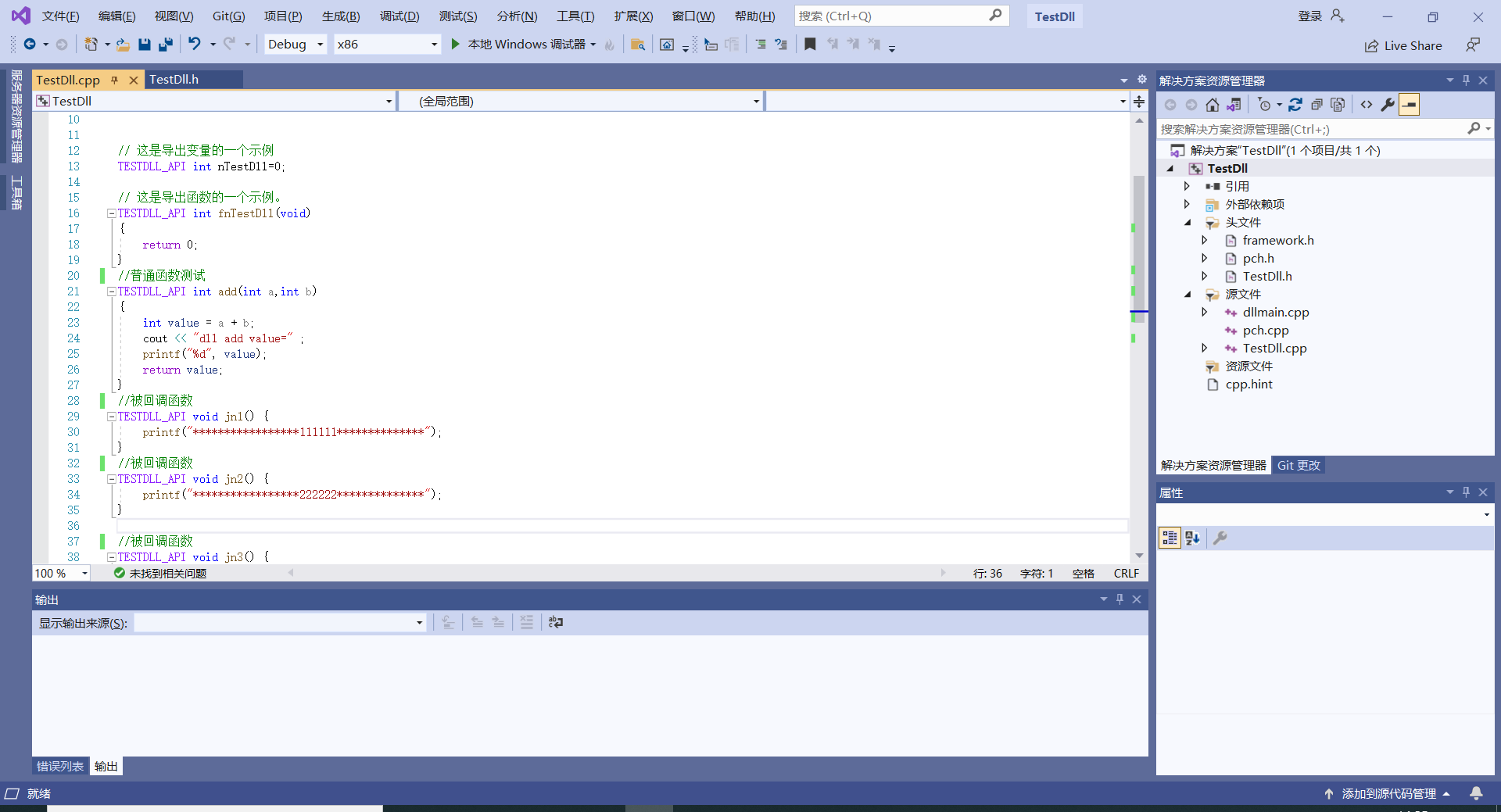Pin the 输出 window open
The width and height of the screenshot is (1501, 812).
click(x=1119, y=599)
